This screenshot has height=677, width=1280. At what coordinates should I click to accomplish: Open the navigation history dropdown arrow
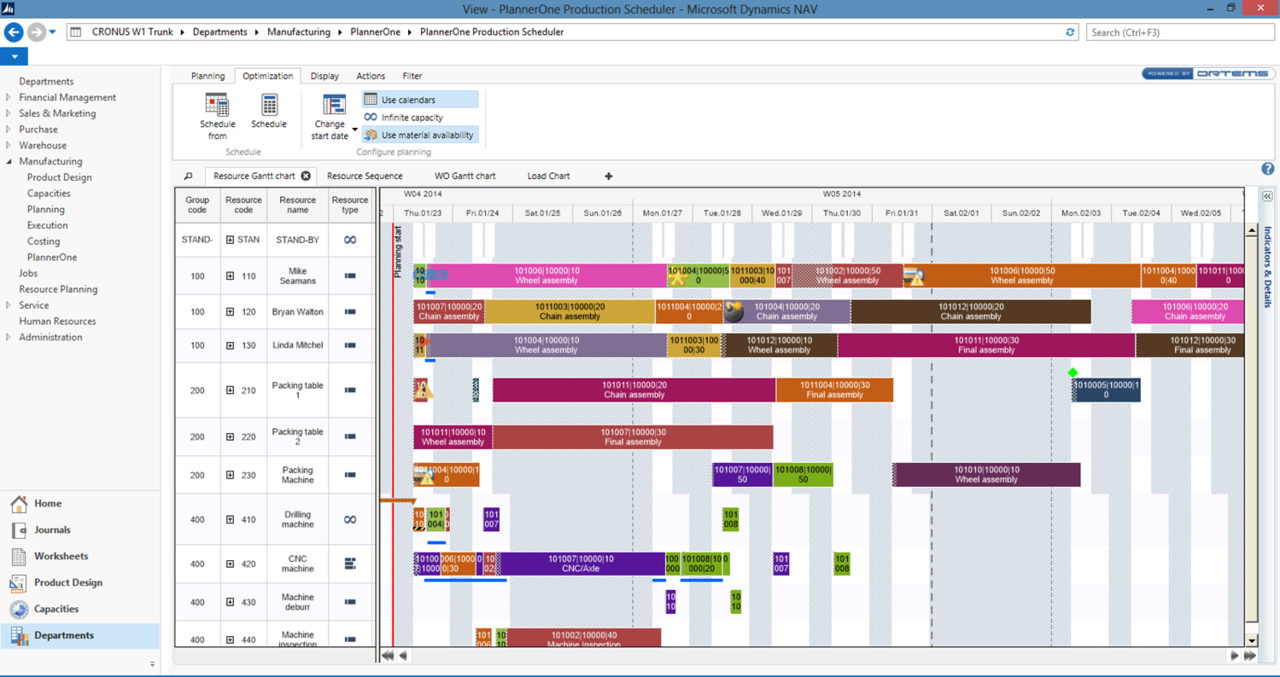click(53, 32)
